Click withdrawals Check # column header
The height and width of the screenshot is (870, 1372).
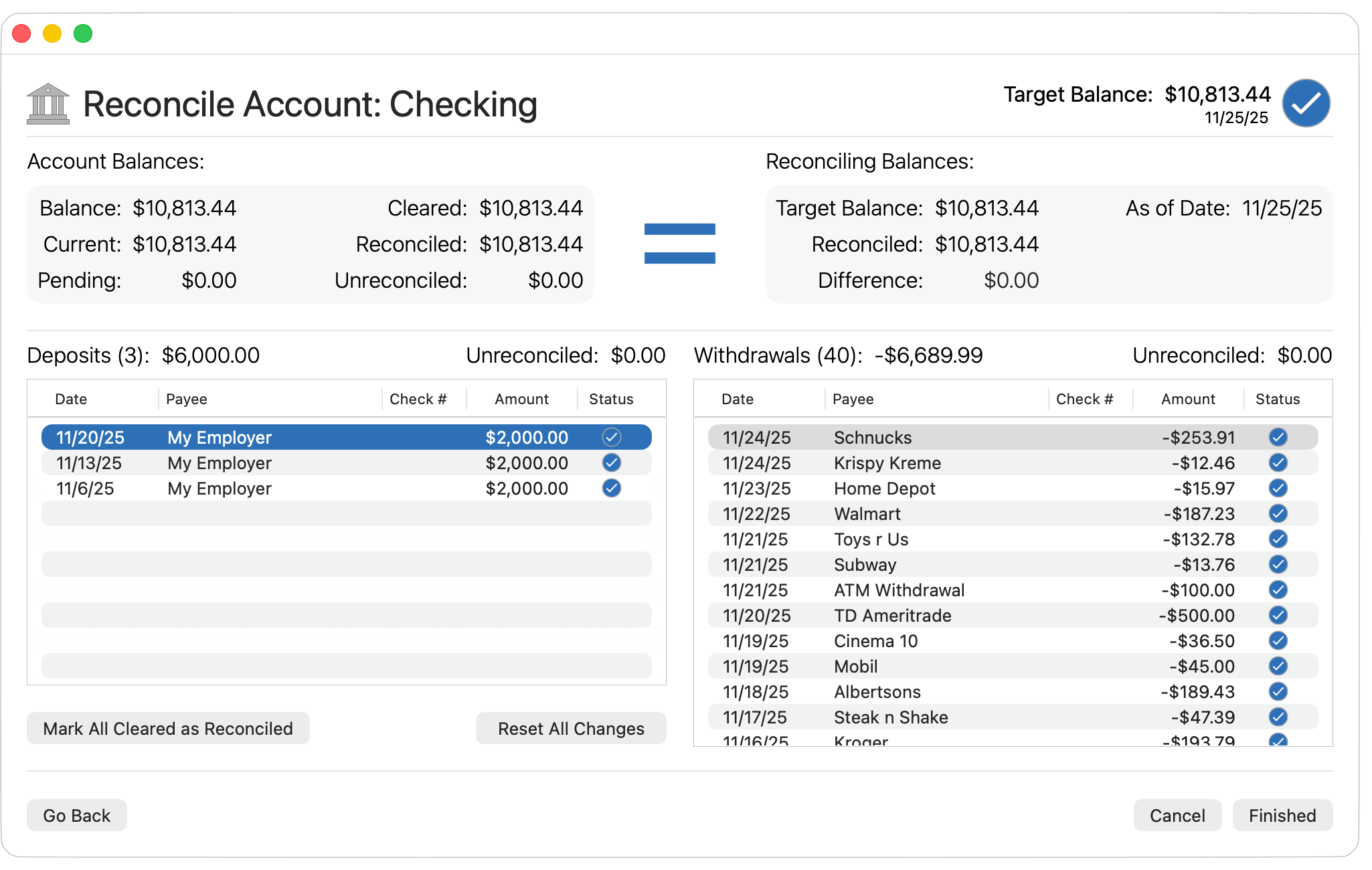click(1084, 399)
